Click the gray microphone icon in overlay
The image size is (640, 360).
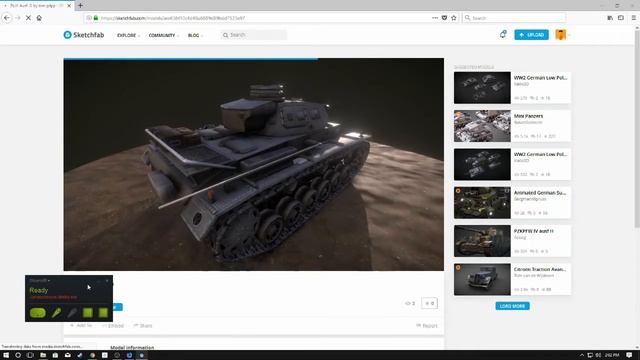click(72, 313)
